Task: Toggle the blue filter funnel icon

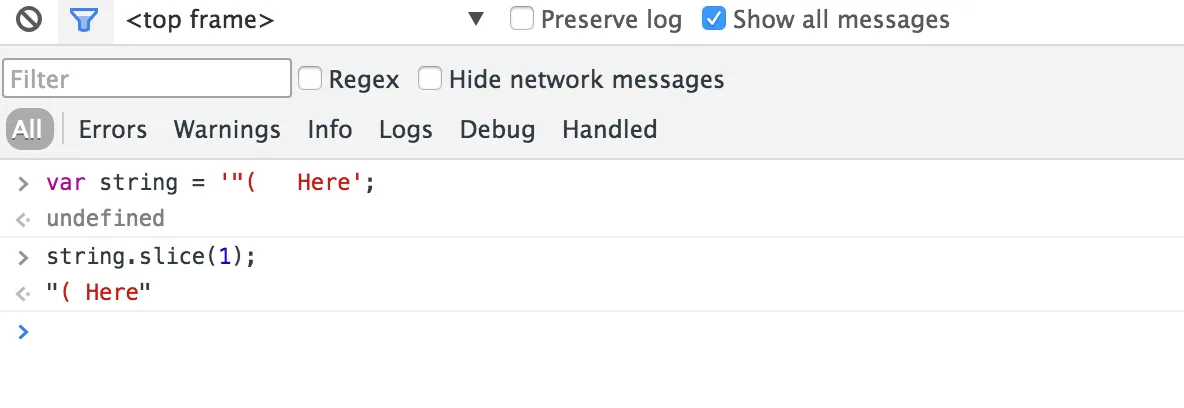Action: tap(84, 19)
